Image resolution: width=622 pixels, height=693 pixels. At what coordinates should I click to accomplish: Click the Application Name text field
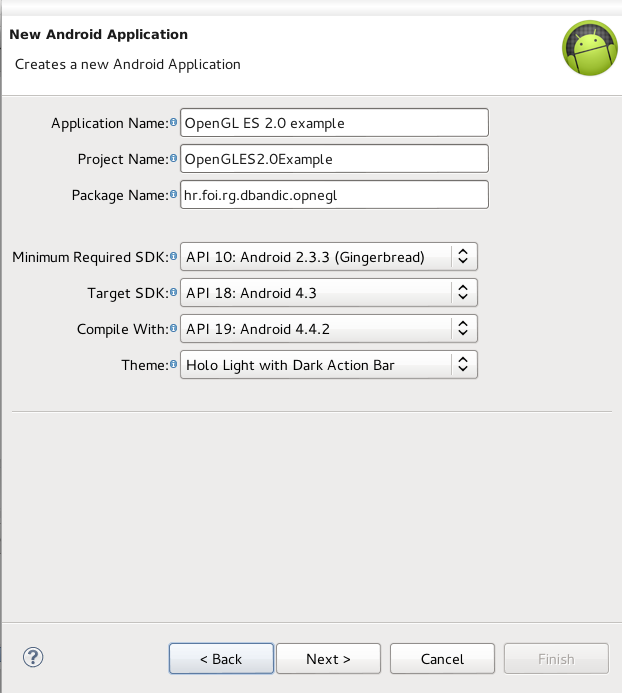click(x=335, y=122)
